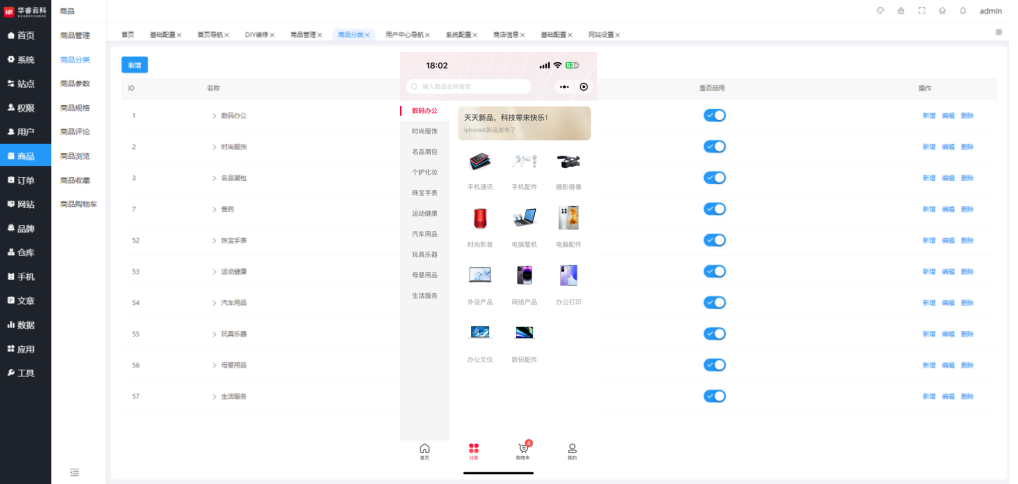This screenshot has width=1018, height=484.
Task: Click the blue 新增 button above the table
Action: point(134,65)
